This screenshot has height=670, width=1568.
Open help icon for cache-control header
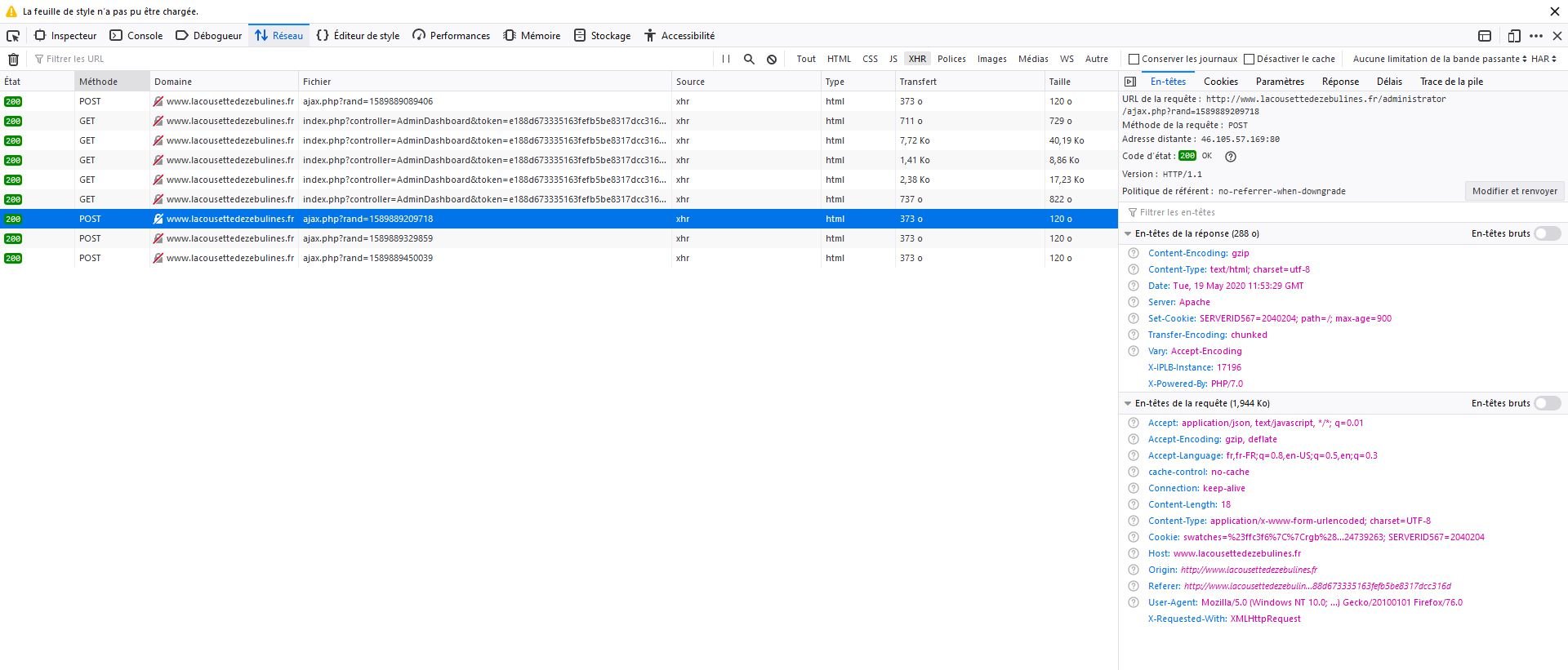click(x=1134, y=472)
